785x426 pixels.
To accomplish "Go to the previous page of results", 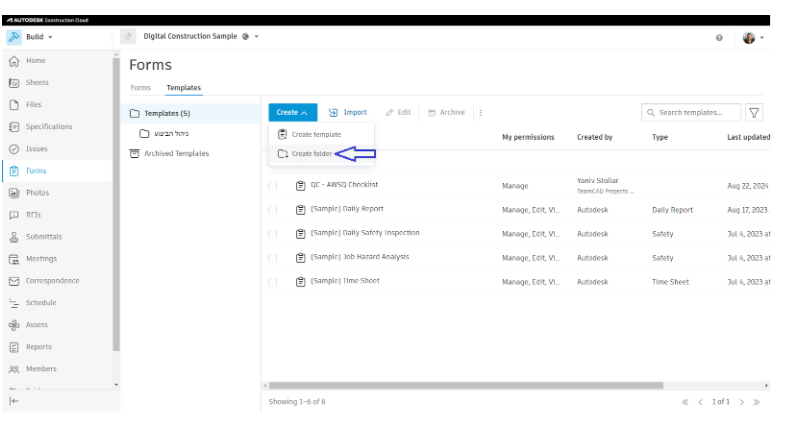I will (x=700, y=402).
